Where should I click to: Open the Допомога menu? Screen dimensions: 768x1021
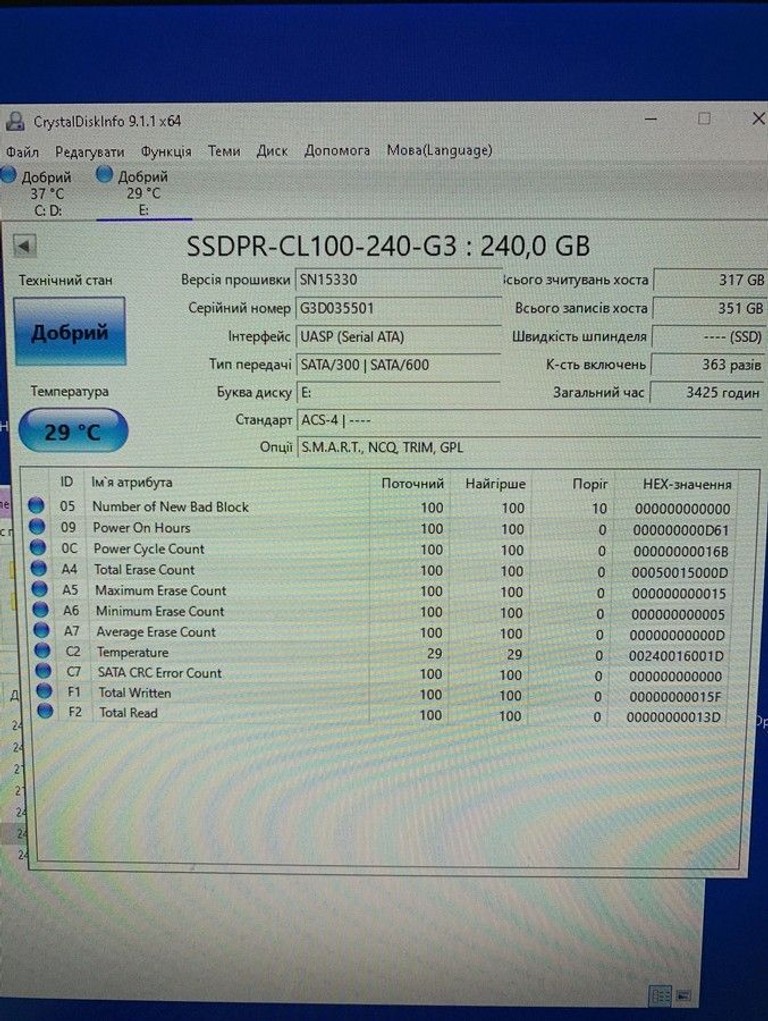(337, 150)
